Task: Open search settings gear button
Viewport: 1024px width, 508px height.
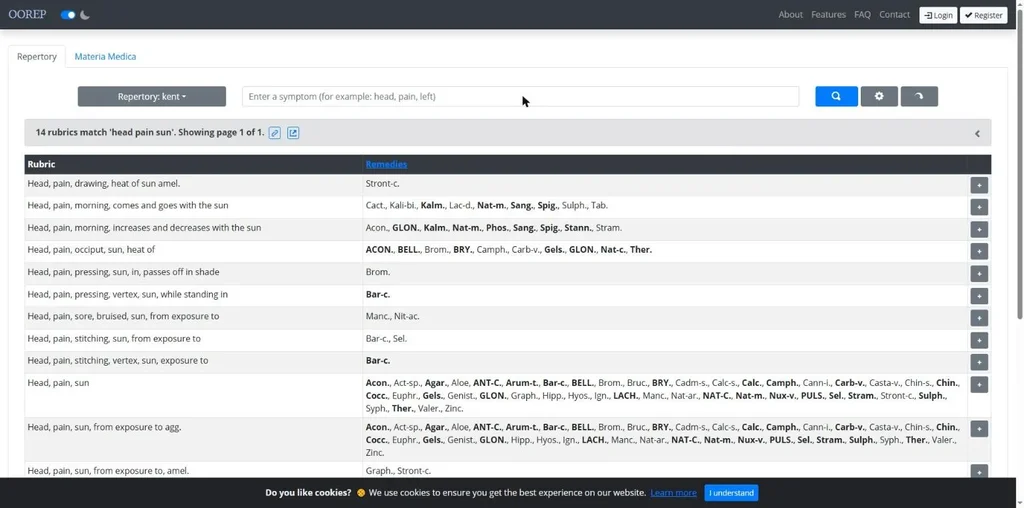Action: click(879, 97)
